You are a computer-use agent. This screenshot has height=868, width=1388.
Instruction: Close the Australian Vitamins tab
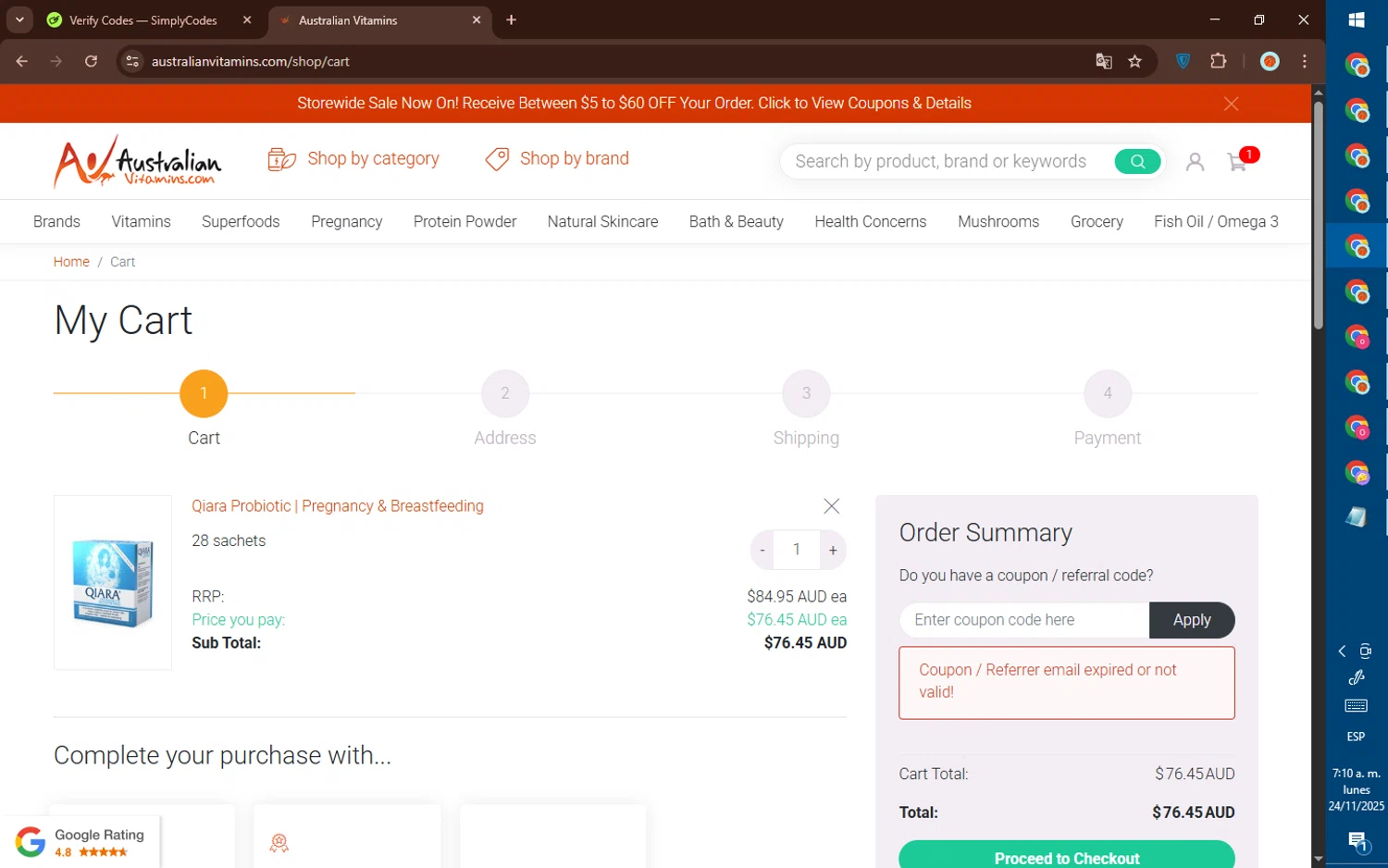pos(477,20)
